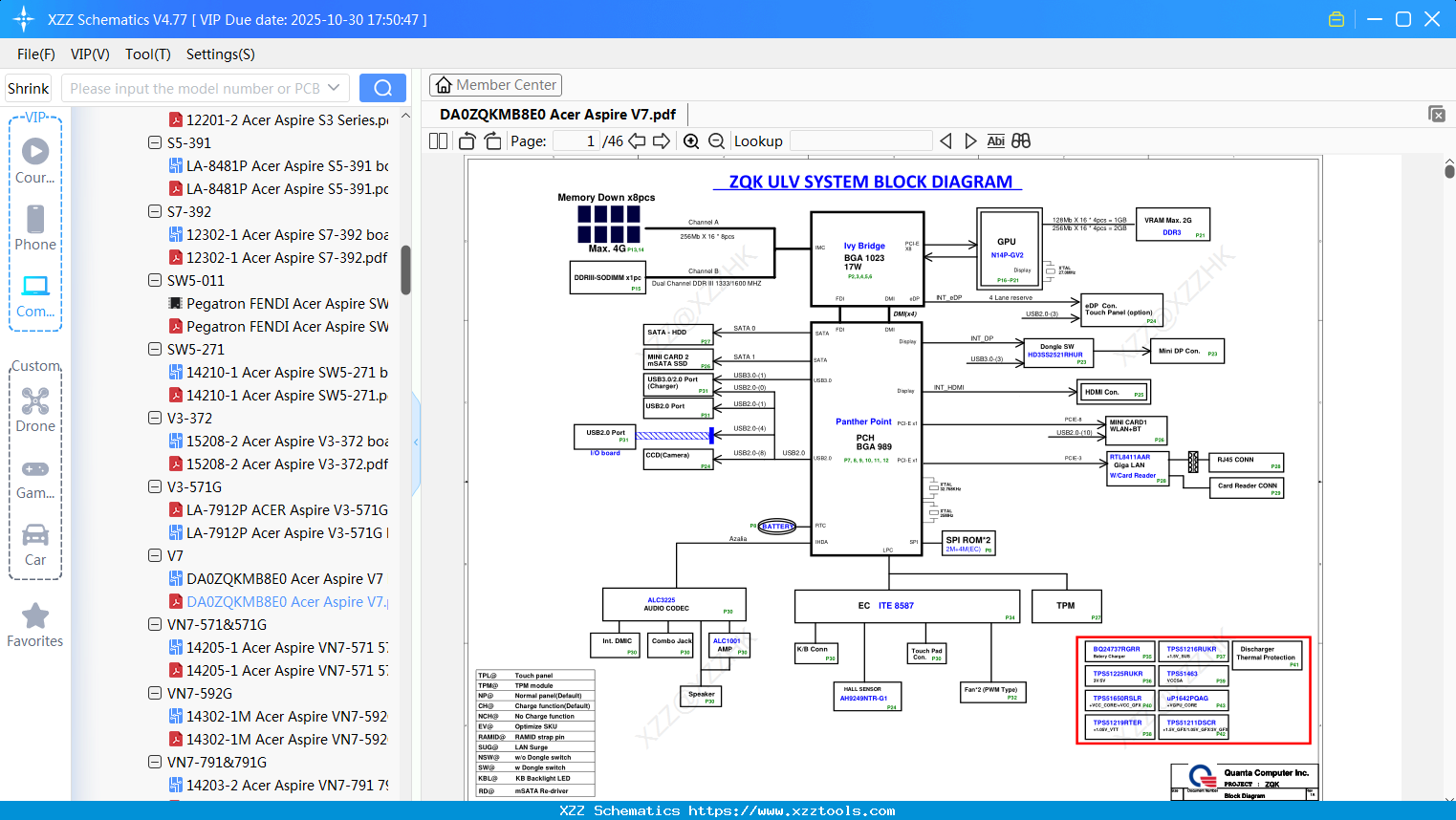Open 14203-2 Acer Aspire VN7-791 boardview file

pyautogui.click(x=279, y=785)
